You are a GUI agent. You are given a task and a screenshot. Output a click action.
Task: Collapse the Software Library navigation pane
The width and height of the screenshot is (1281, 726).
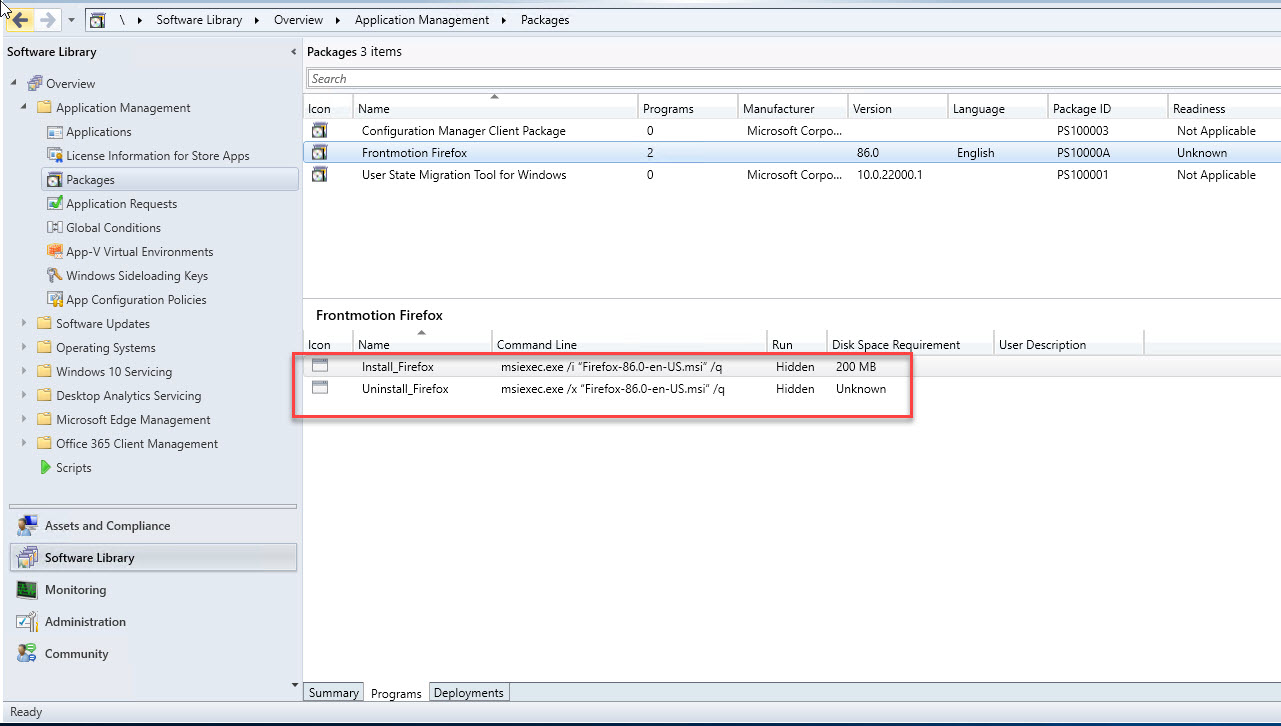click(293, 52)
